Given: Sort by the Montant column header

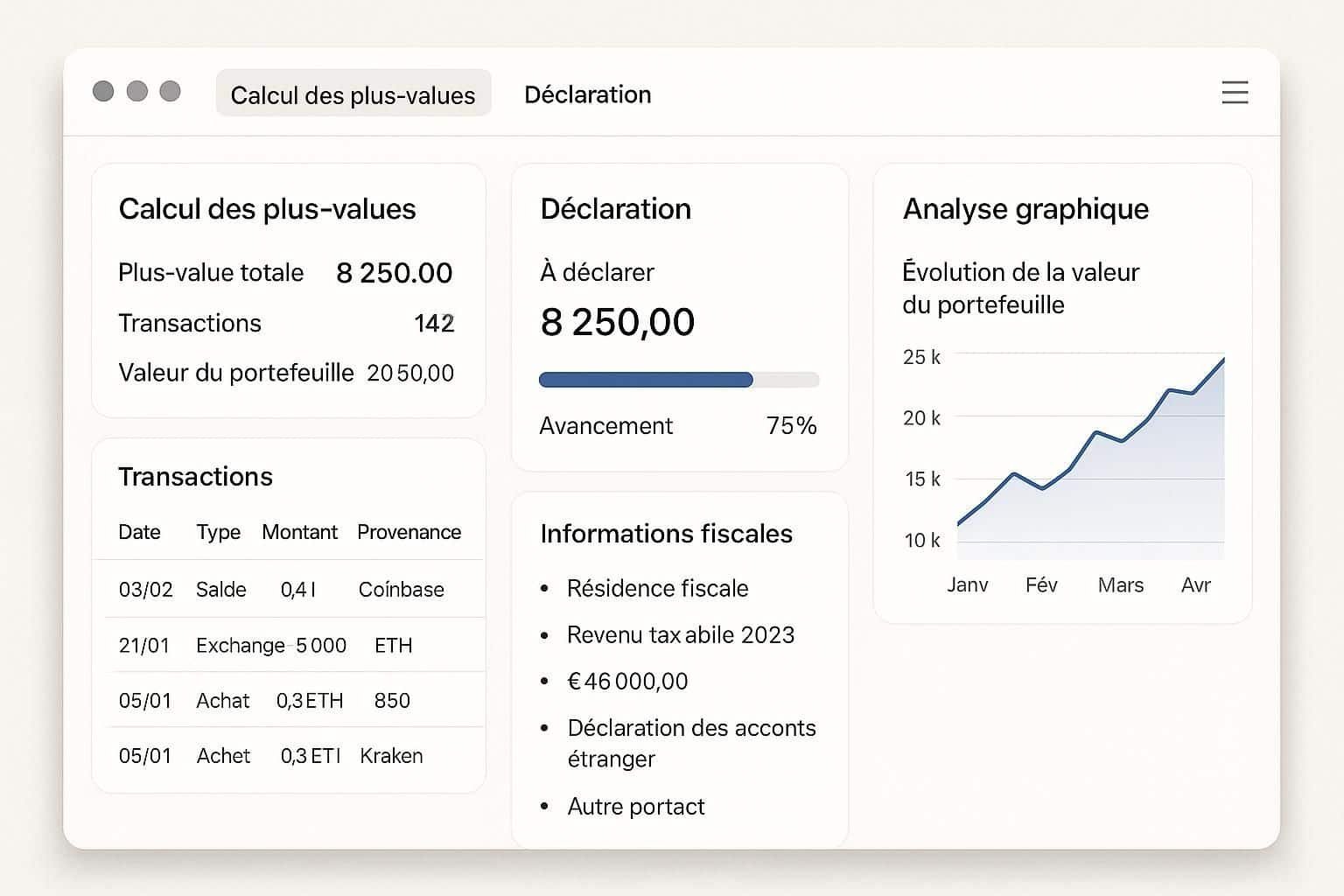Looking at the screenshot, I should 299,532.
